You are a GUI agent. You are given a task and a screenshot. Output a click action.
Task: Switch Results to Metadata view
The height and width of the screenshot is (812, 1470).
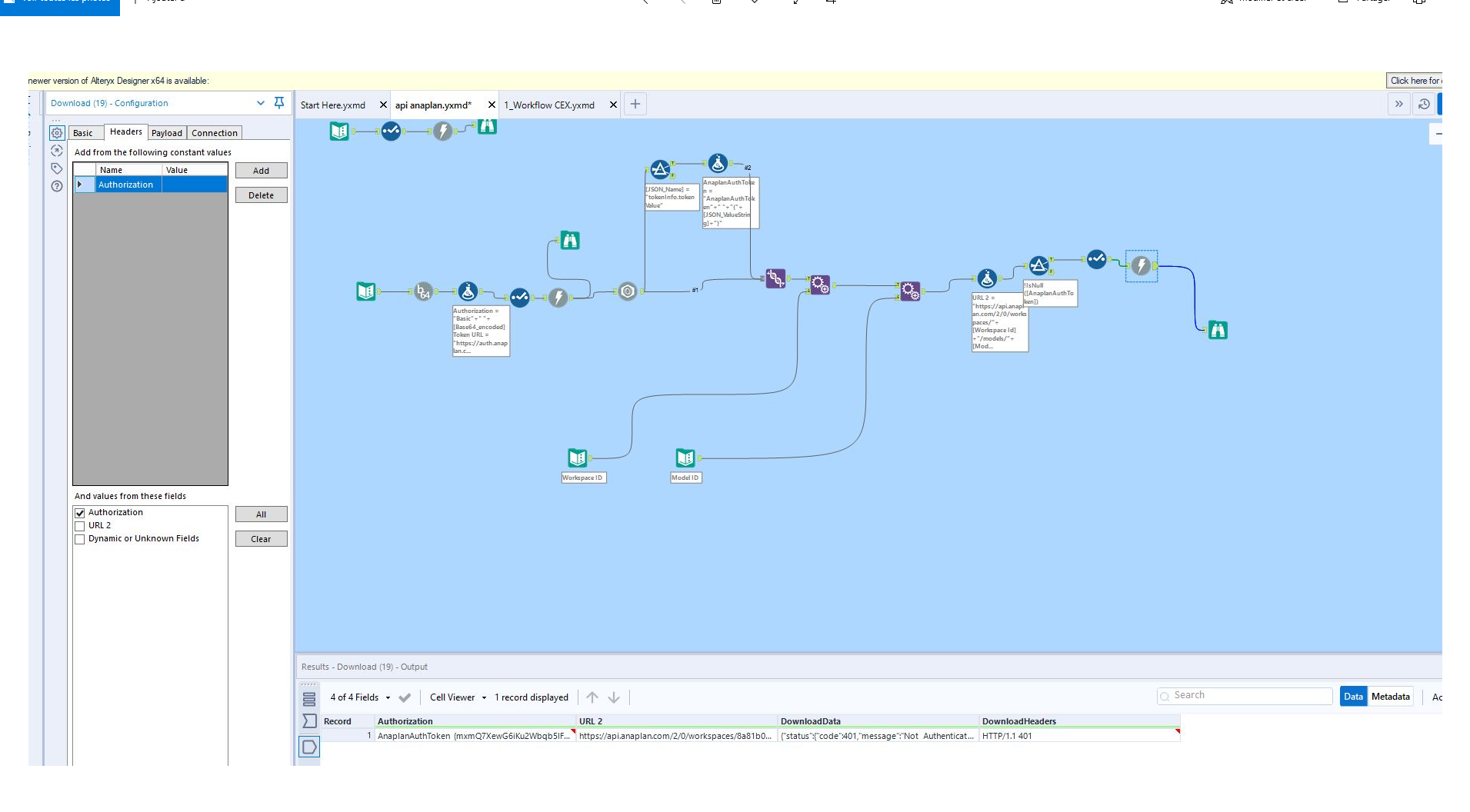tap(1391, 697)
